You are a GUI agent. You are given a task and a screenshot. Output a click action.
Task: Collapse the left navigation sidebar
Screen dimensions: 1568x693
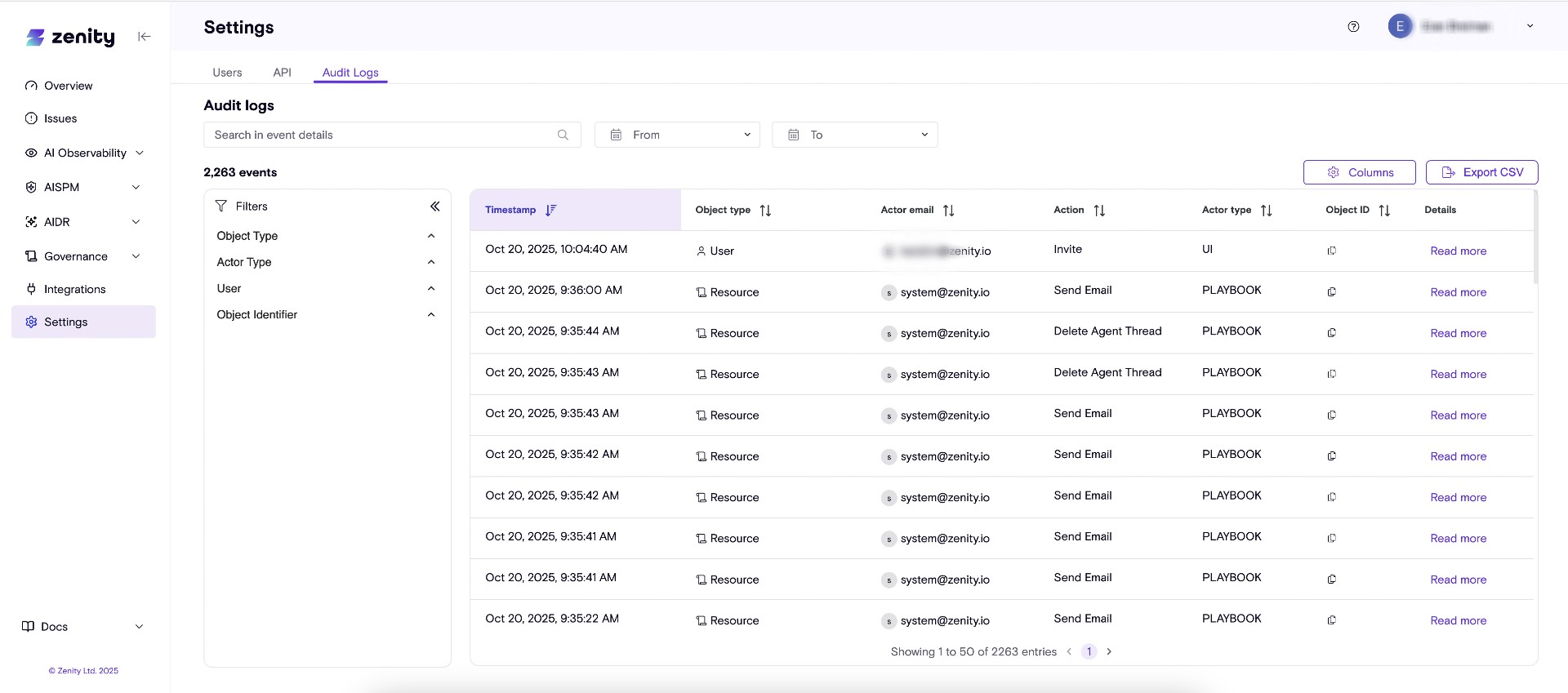point(145,36)
